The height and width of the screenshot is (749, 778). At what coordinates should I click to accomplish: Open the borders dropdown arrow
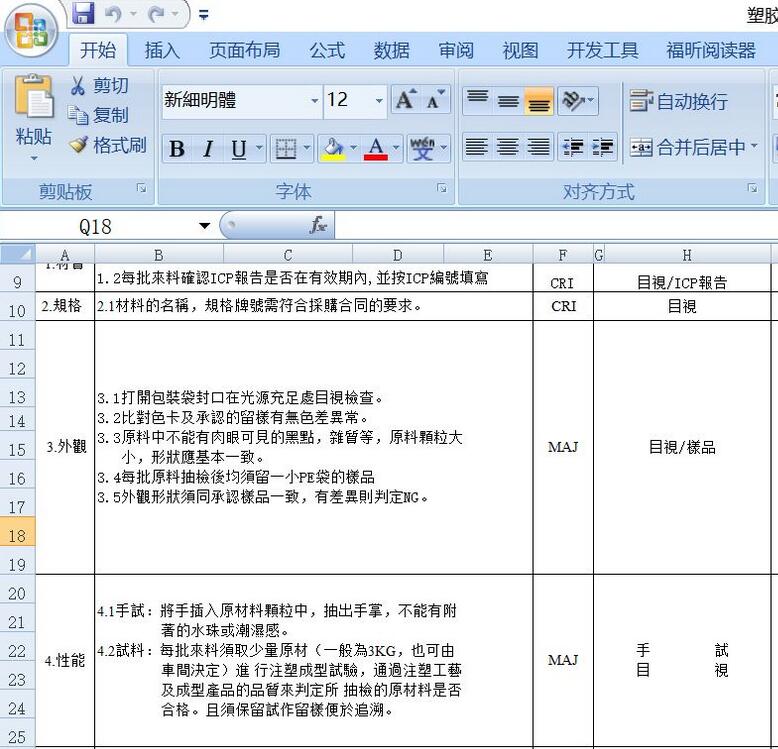pyautogui.click(x=307, y=148)
